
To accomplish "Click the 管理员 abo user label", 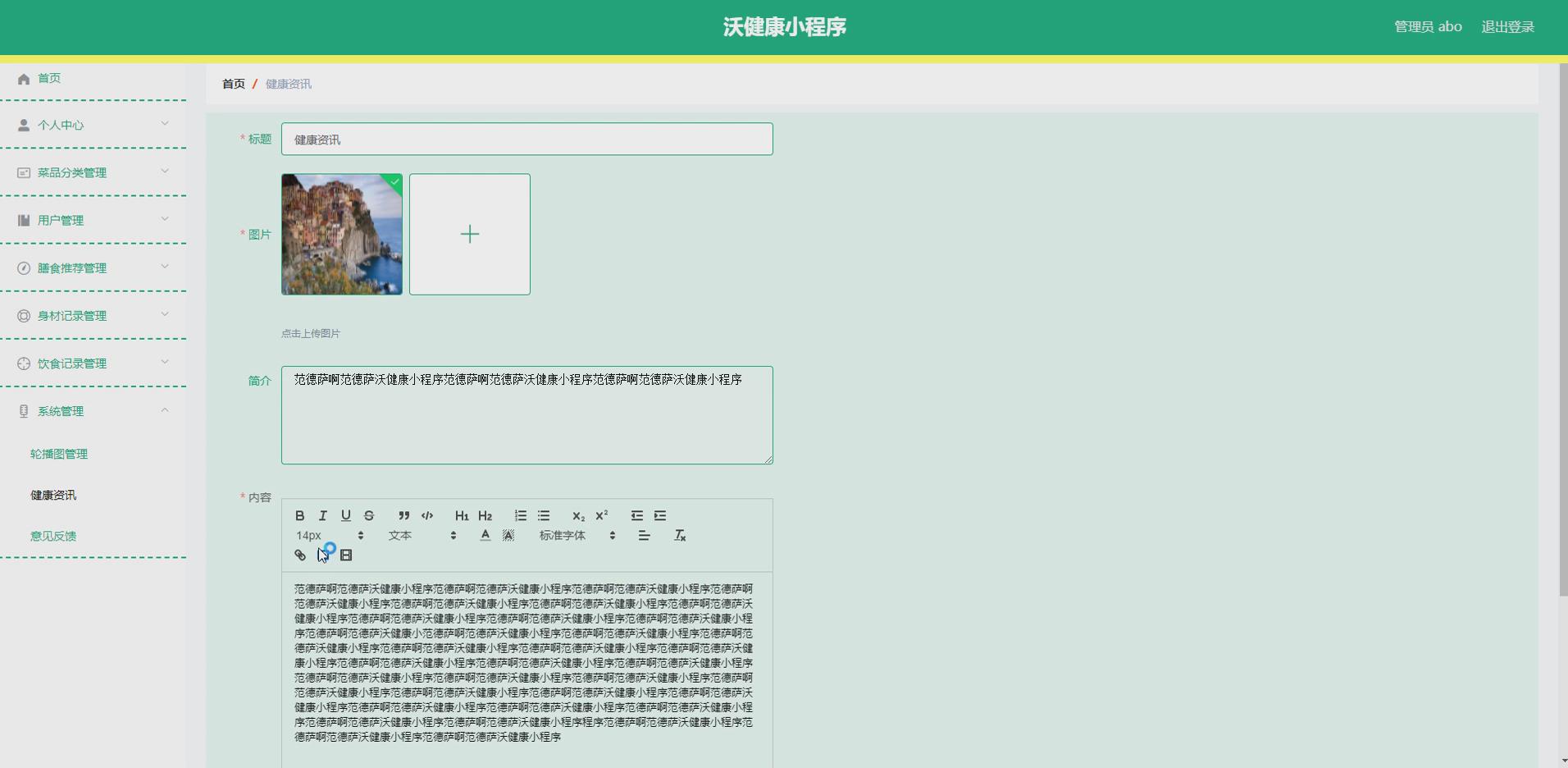I will click(1428, 27).
